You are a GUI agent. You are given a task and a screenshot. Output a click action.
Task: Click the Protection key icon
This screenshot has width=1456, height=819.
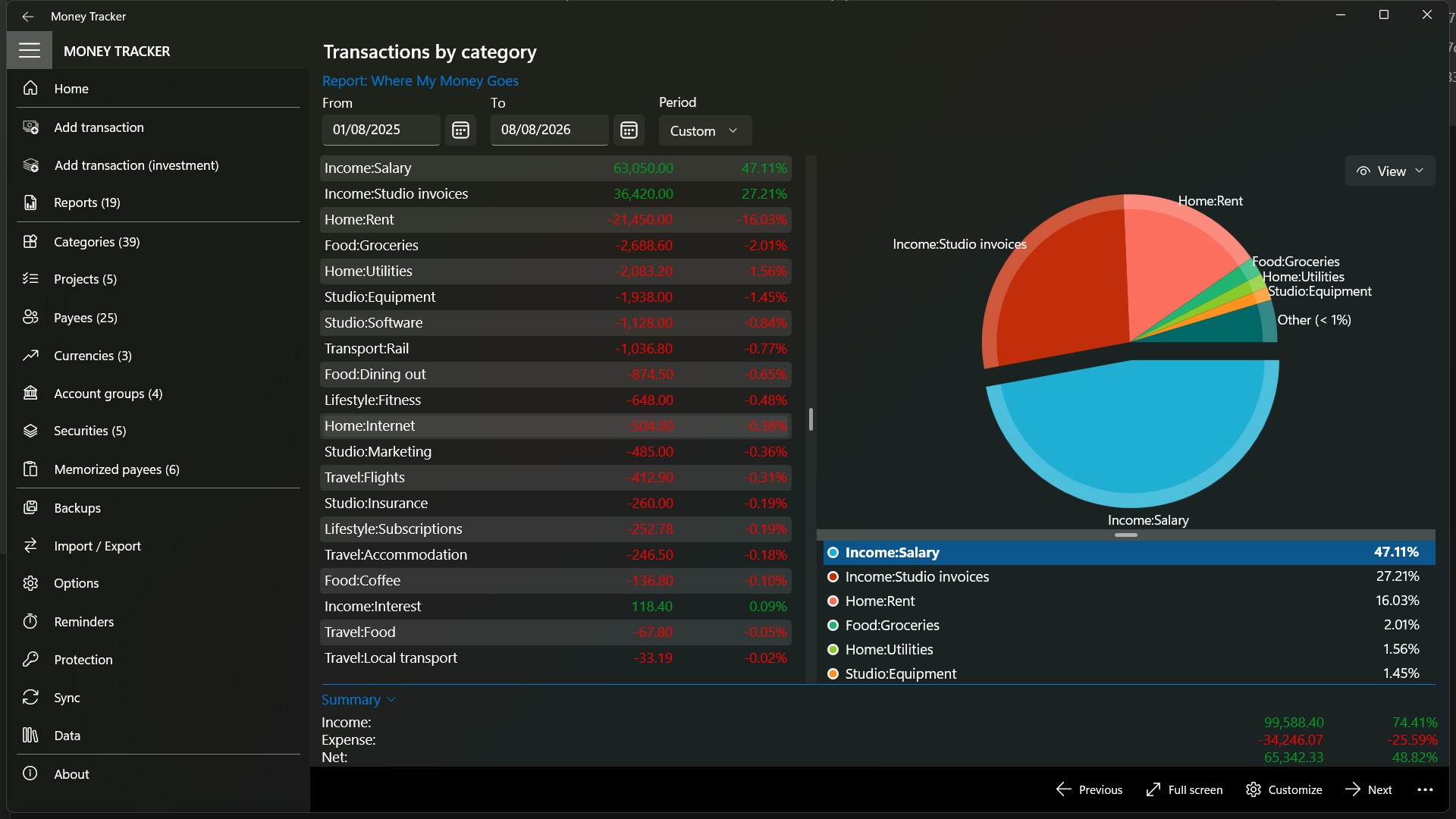coord(30,659)
